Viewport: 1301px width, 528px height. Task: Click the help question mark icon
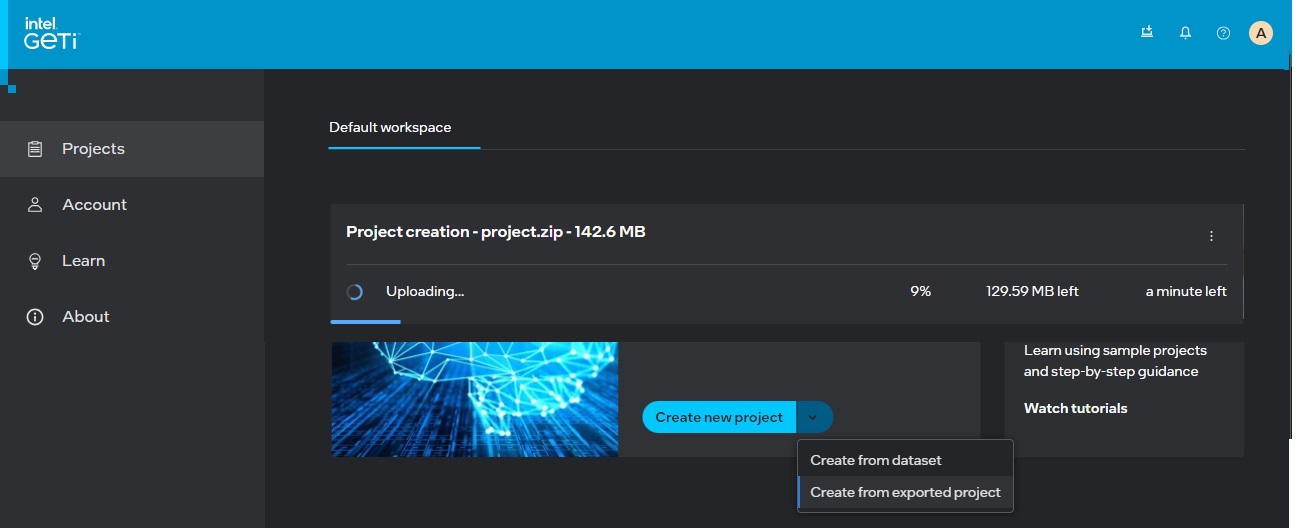tap(1223, 33)
